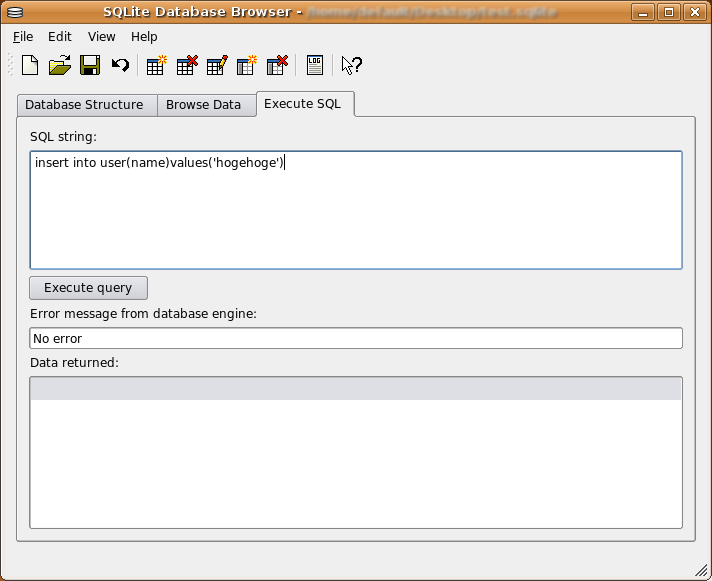Open the Help menu
The width and height of the screenshot is (712, 581).
pos(144,37)
